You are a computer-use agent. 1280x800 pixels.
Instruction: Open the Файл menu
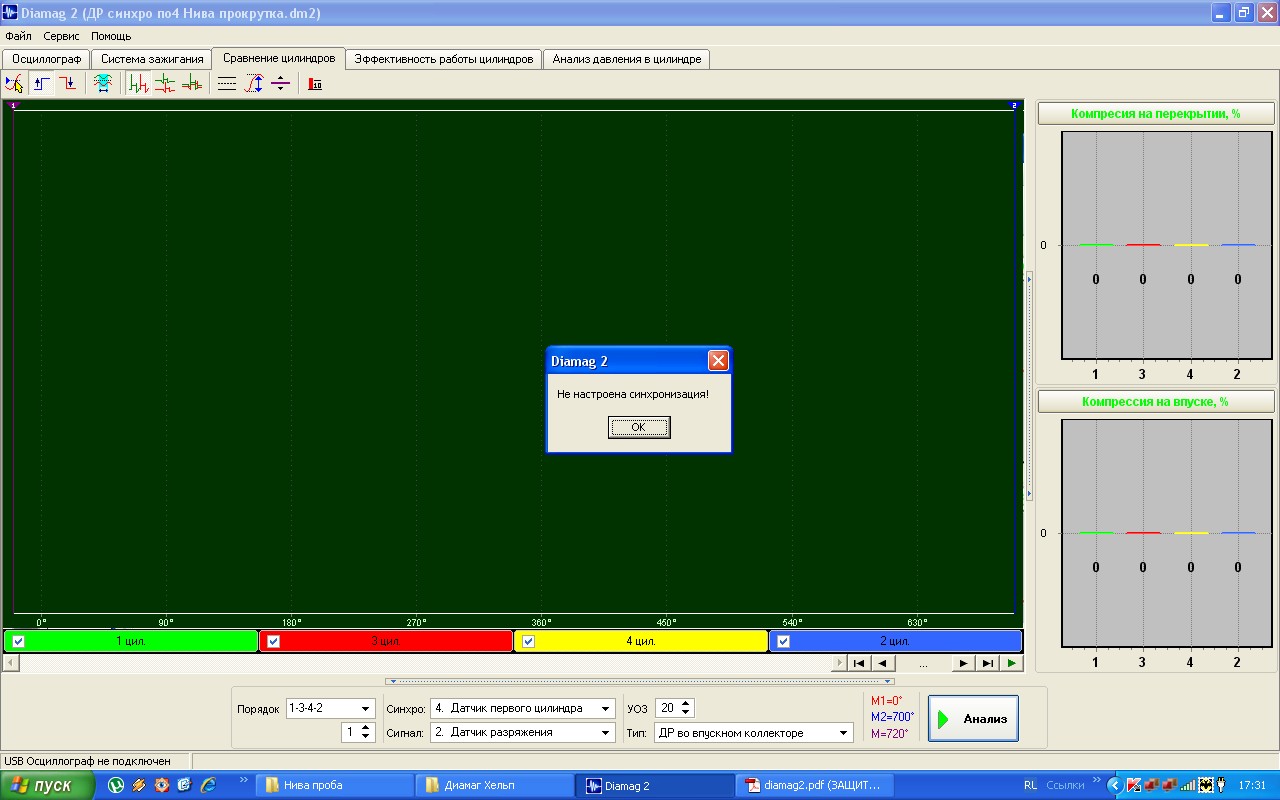click(19, 36)
